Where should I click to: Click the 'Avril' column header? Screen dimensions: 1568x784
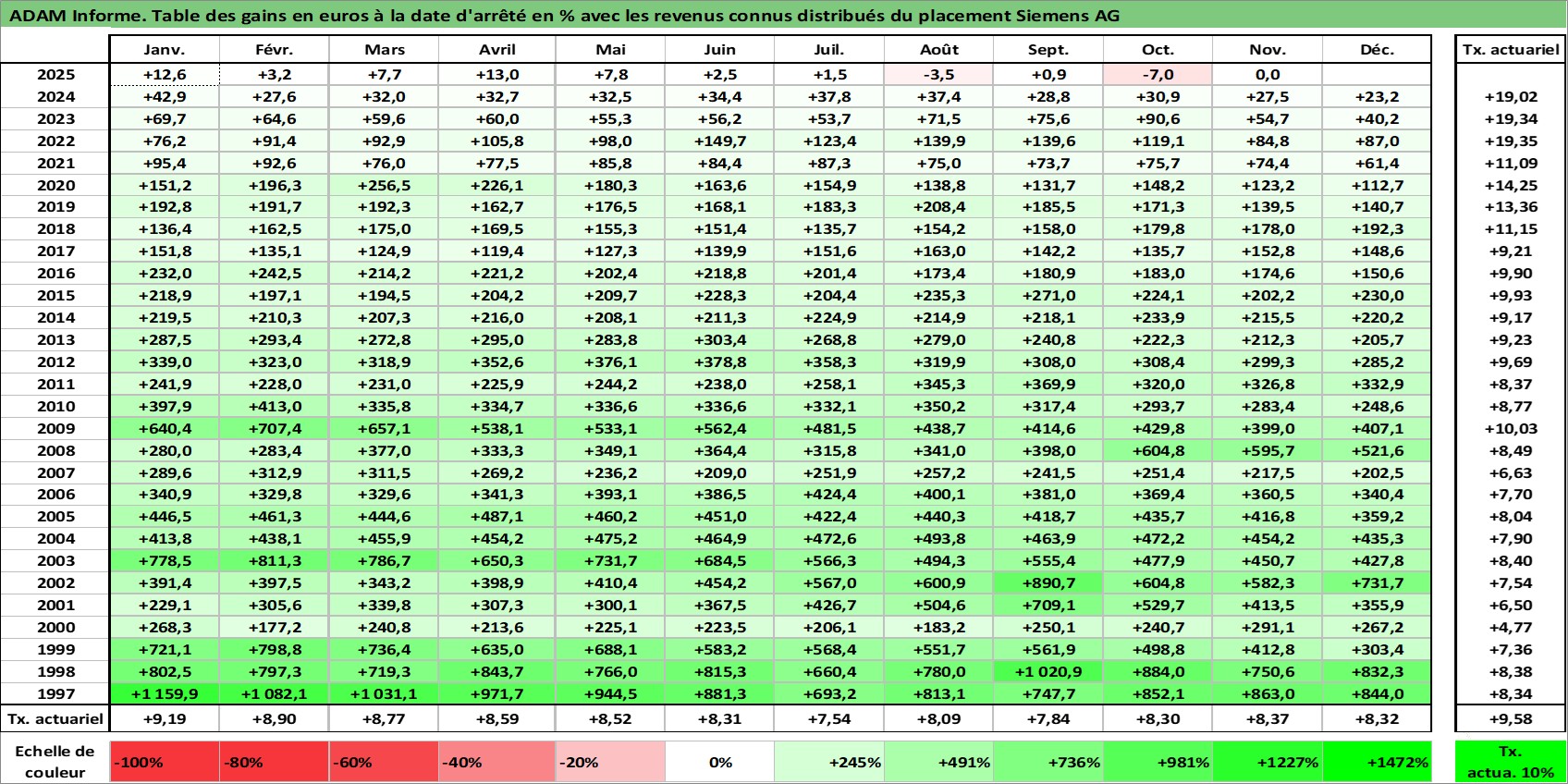(x=497, y=50)
